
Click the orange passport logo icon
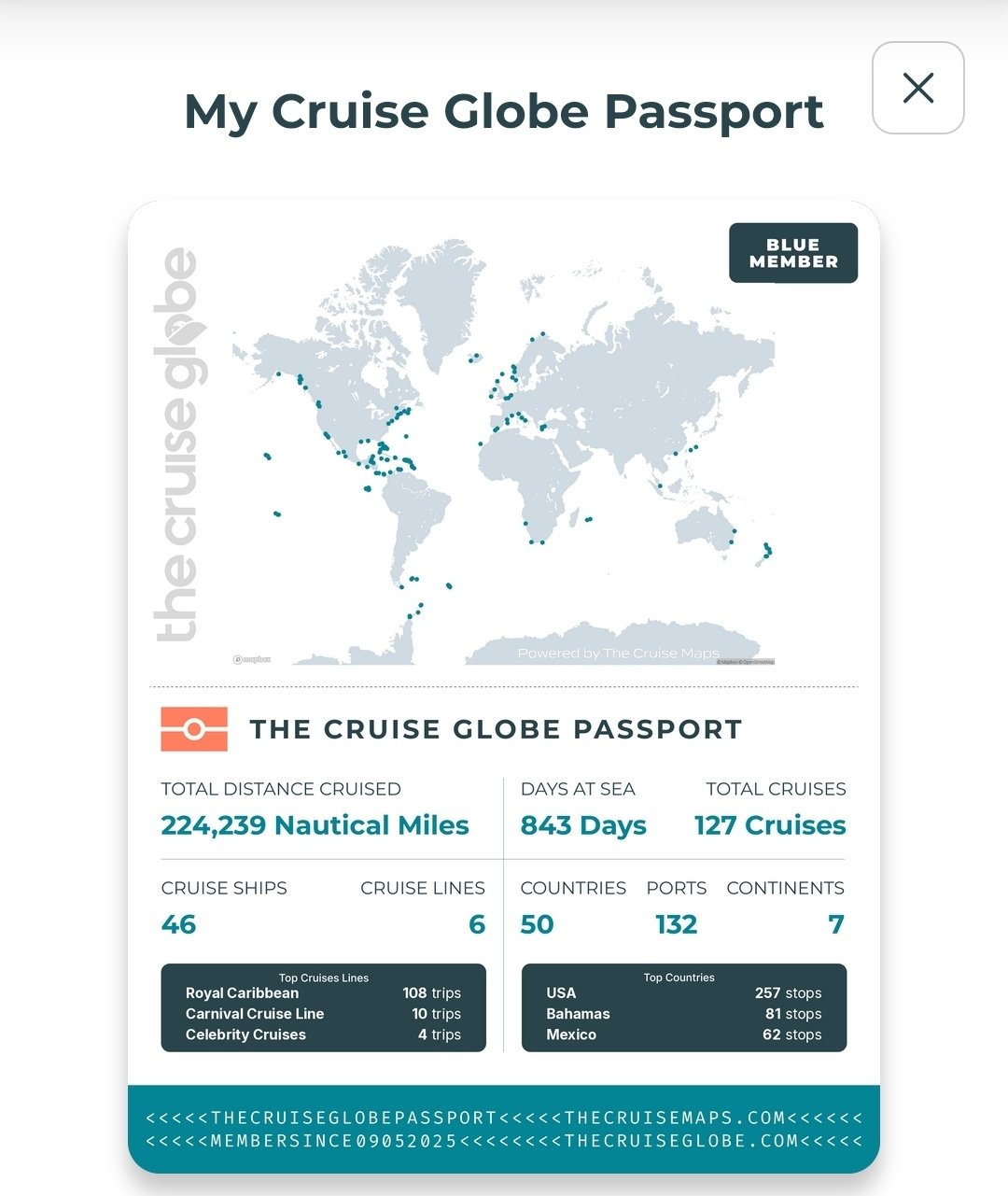pos(194,729)
